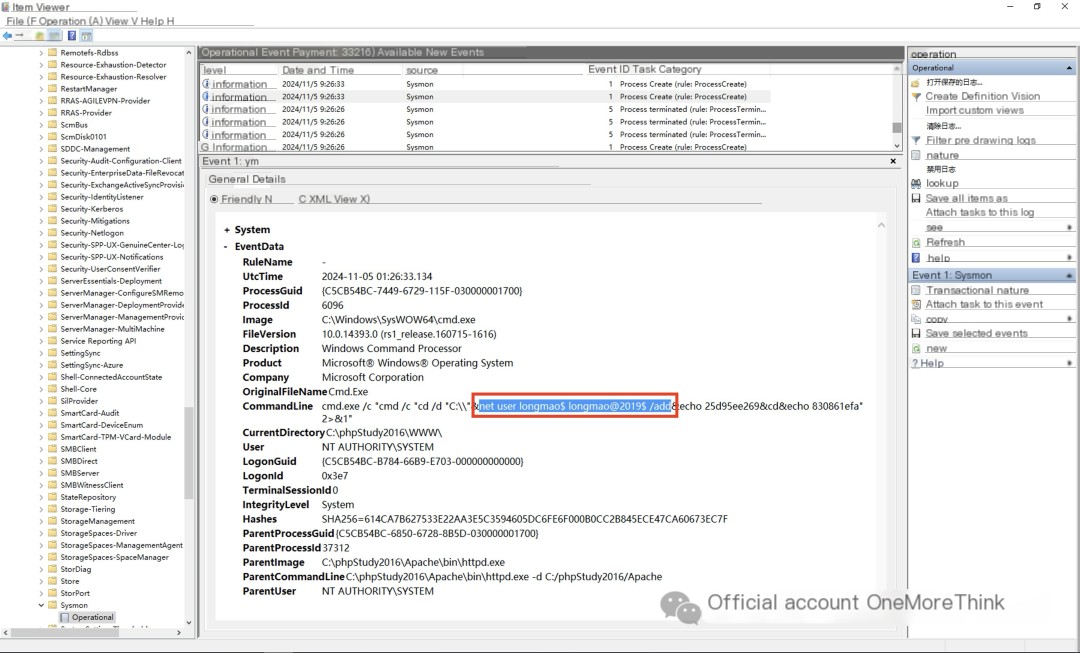
Task: Click the Attach task to this event icon
Action: tap(916, 304)
